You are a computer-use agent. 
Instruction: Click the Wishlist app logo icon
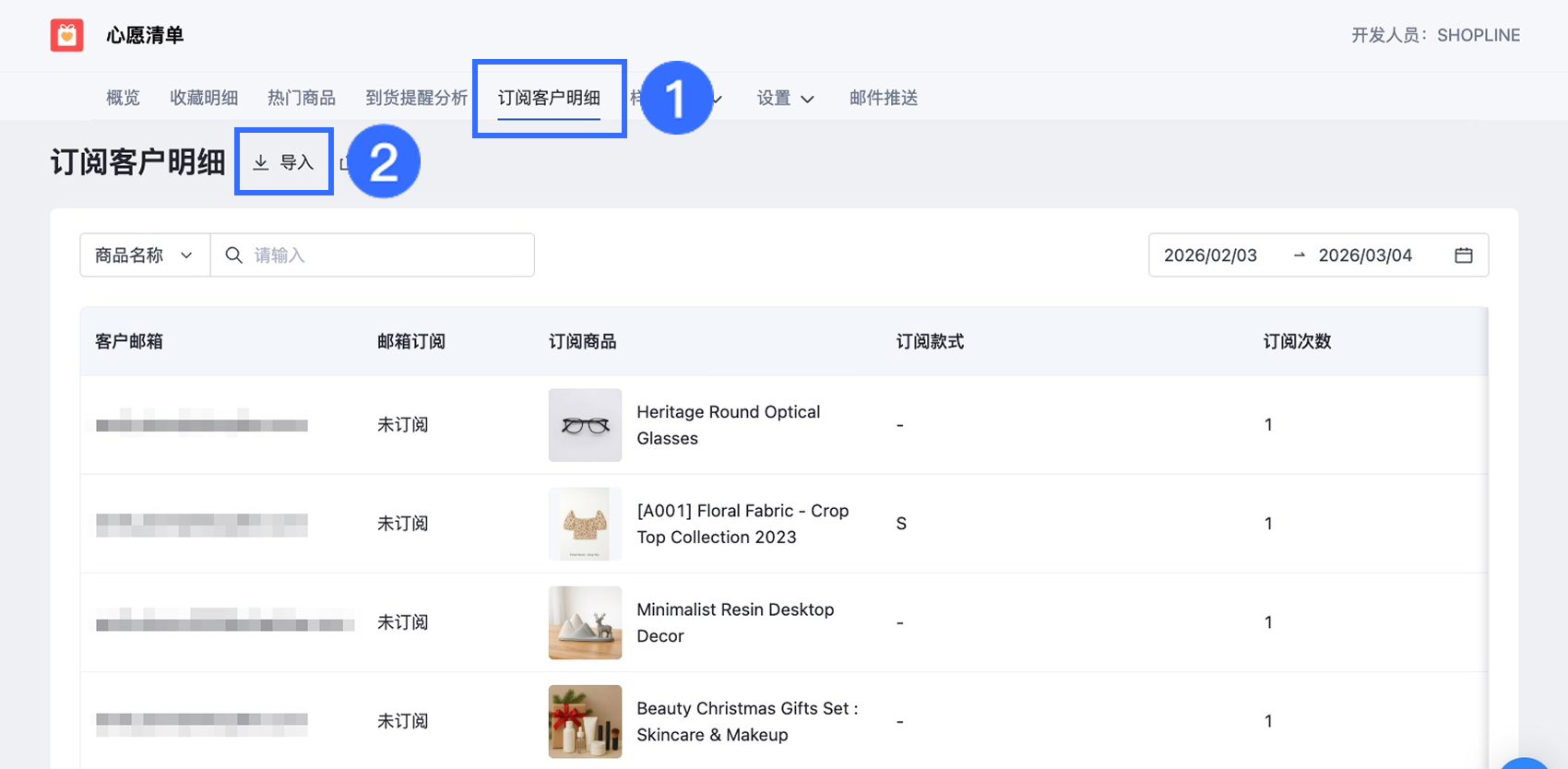click(x=66, y=35)
